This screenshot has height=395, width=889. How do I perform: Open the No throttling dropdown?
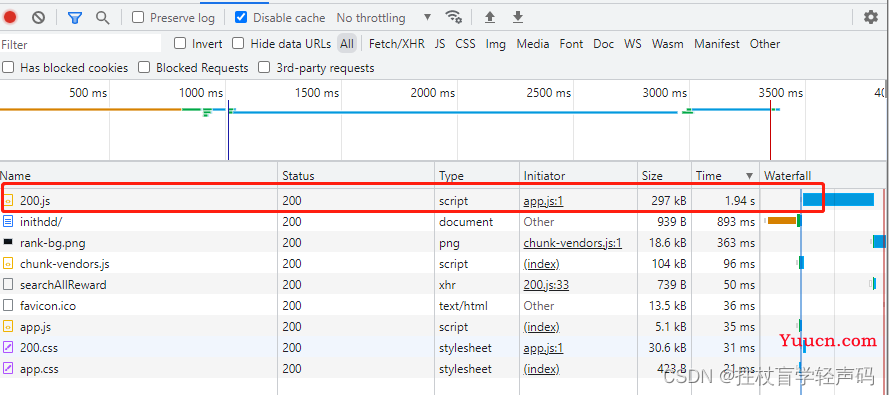(x=384, y=18)
